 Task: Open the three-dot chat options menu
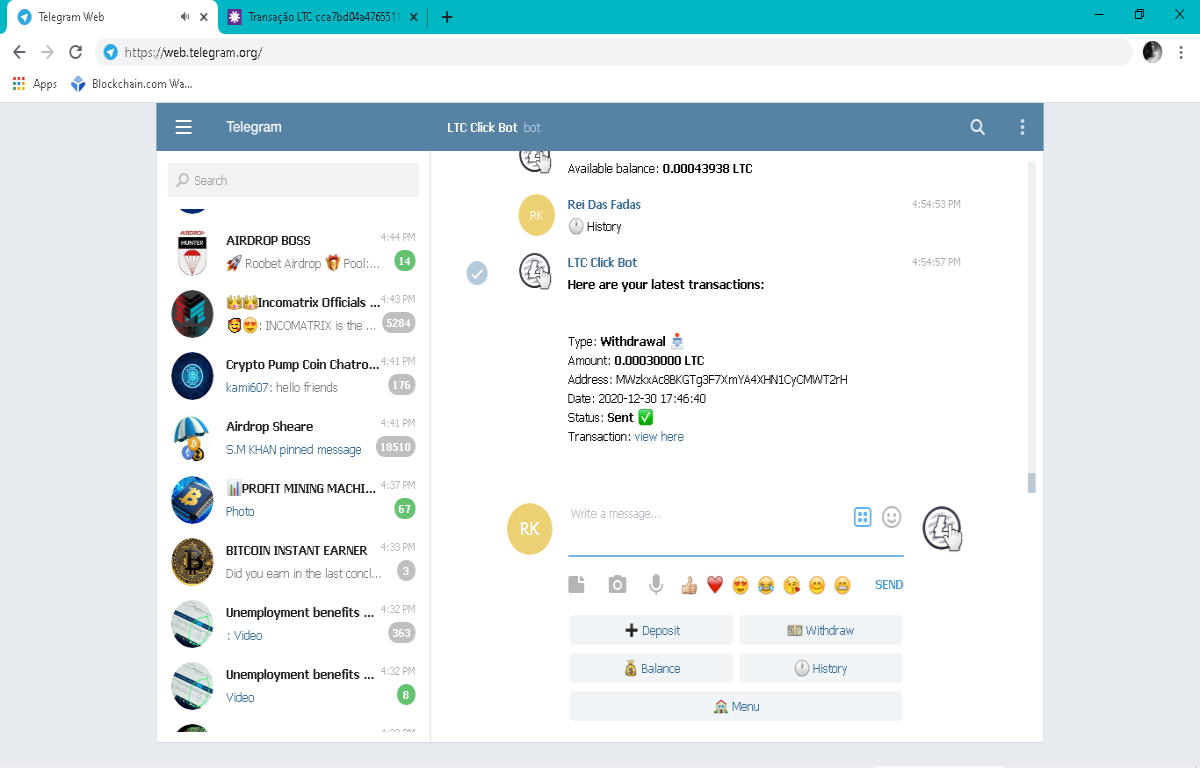[x=1022, y=127]
